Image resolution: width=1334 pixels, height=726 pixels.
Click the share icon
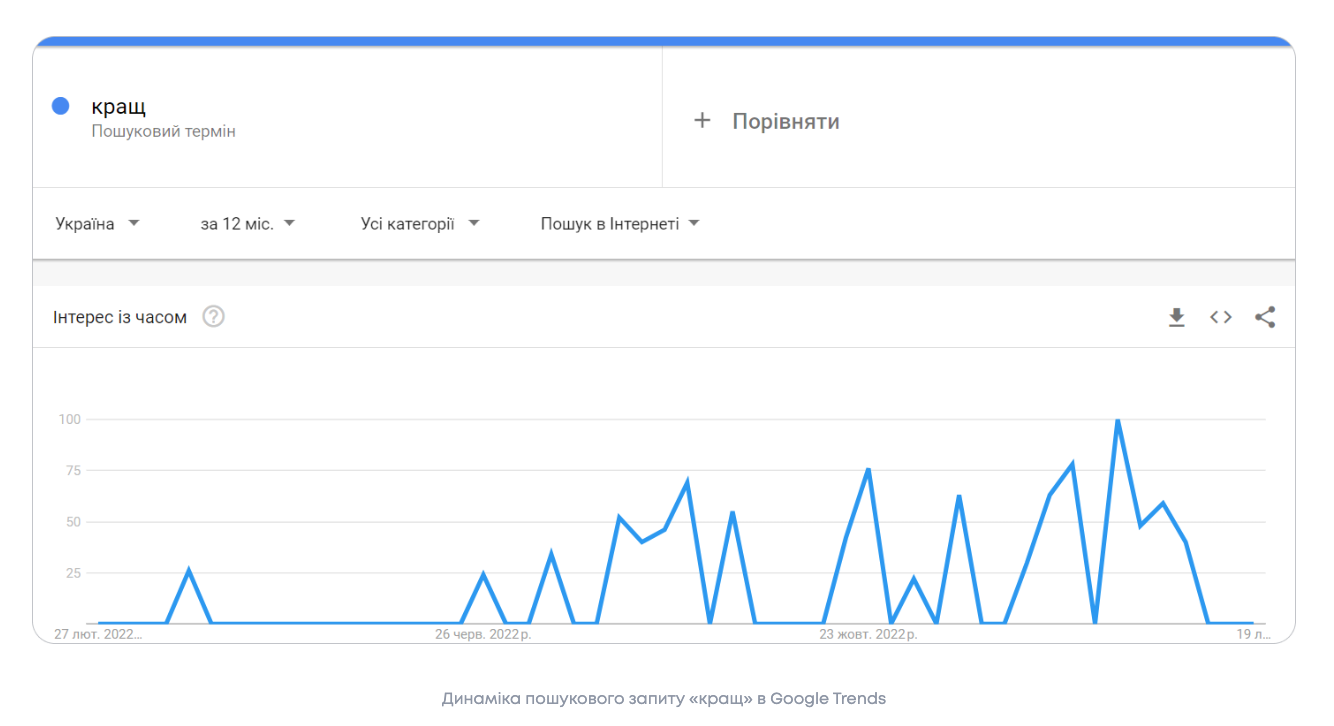(x=1265, y=317)
